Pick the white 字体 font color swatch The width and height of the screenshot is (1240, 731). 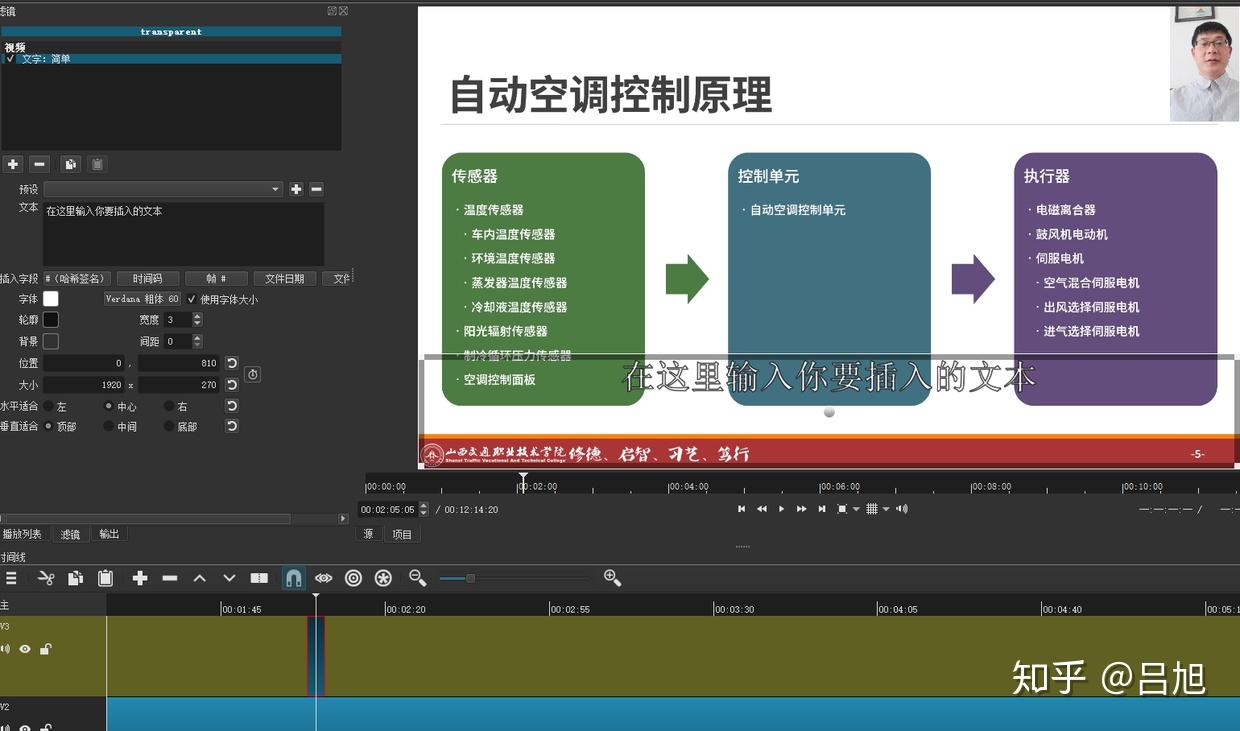pos(51,299)
